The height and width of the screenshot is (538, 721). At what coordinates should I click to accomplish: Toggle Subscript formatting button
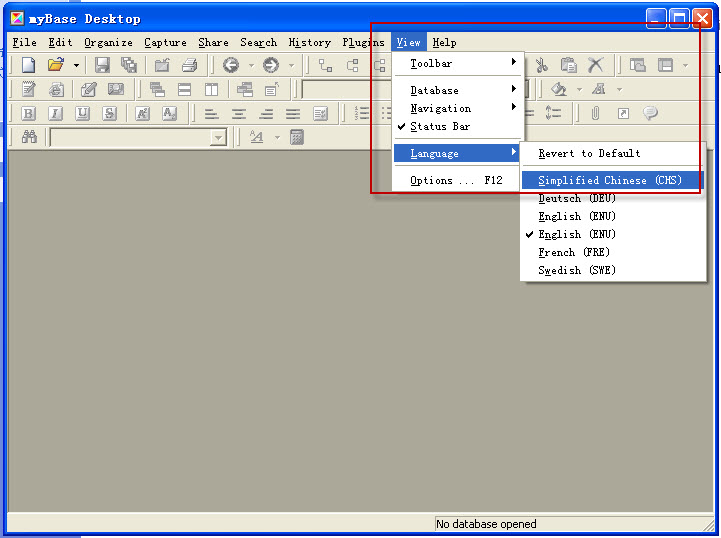pyautogui.click(x=169, y=113)
